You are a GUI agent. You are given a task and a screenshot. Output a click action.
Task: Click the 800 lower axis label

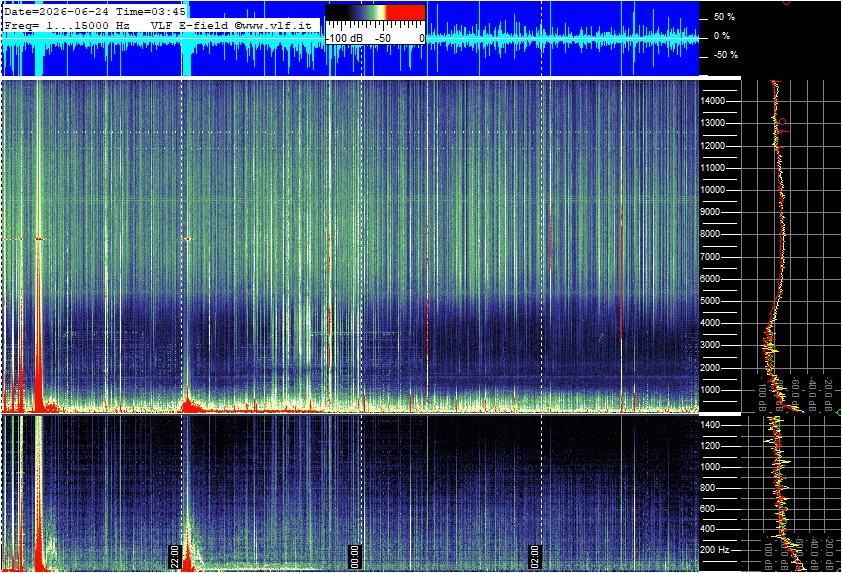pyautogui.click(x=708, y=488)
